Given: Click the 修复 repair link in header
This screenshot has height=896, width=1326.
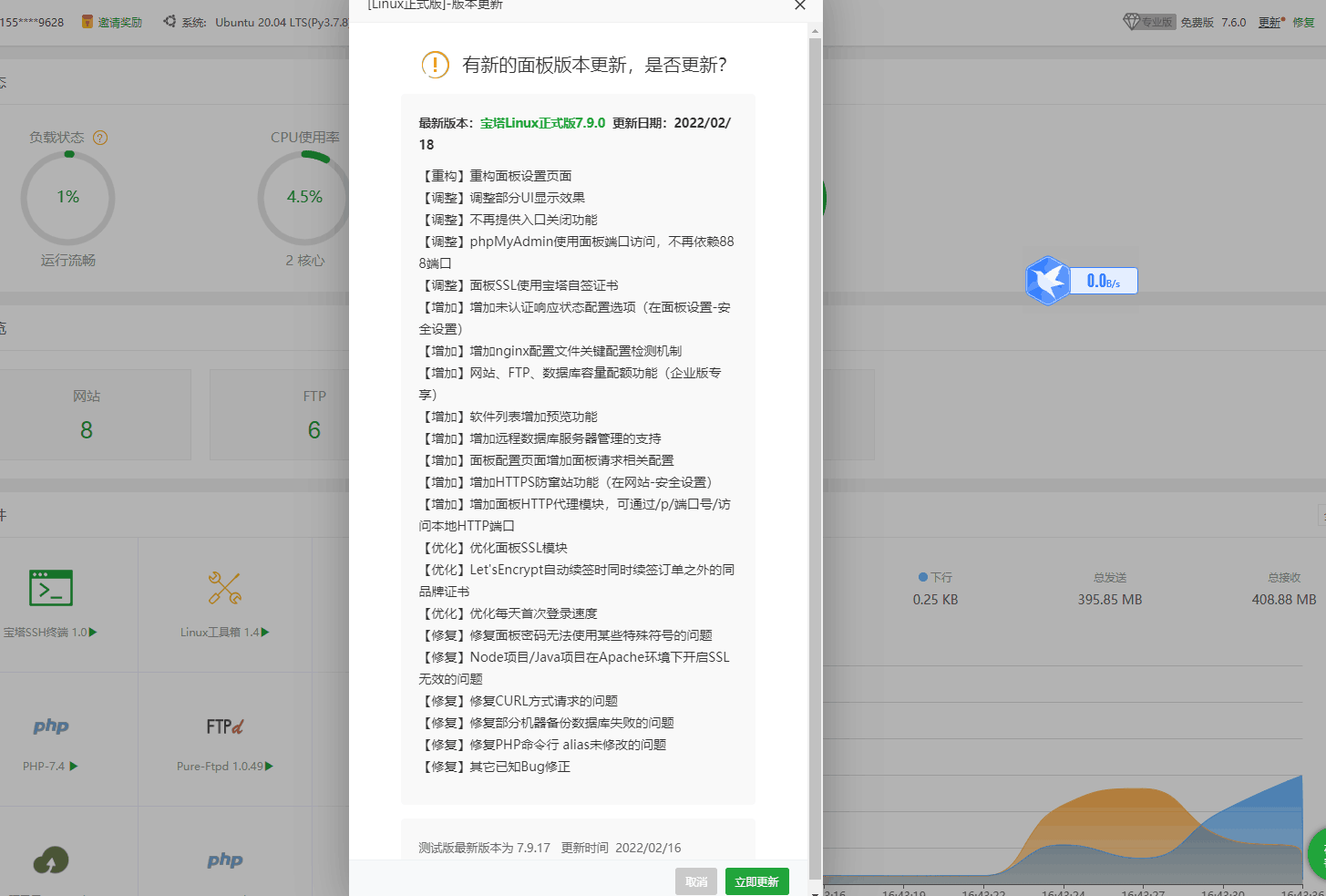Looking at the screenshot, I should click(x=1304, y=22).
